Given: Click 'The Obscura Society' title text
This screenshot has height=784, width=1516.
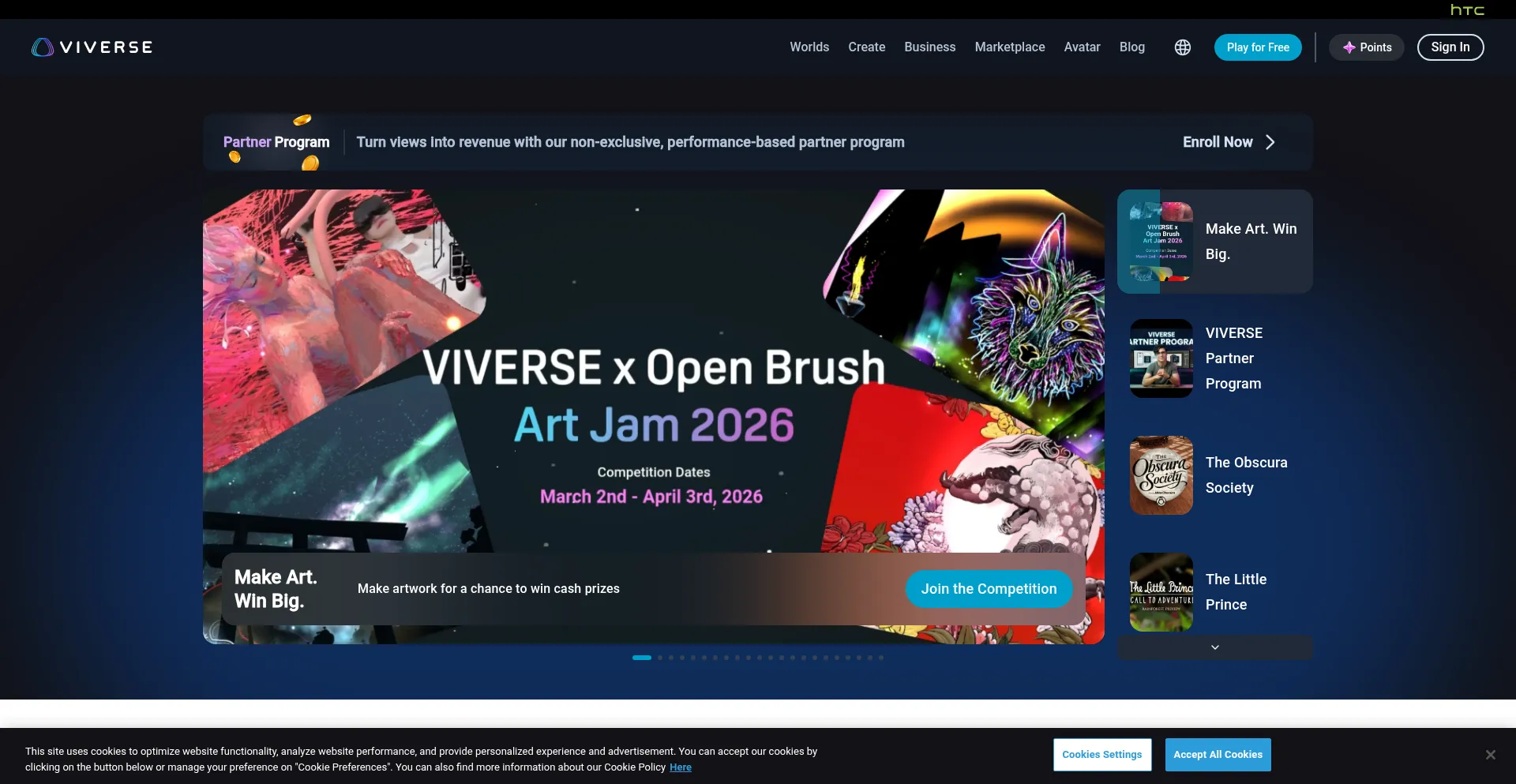Looking at the screenshot, I should click(1246, 475).
